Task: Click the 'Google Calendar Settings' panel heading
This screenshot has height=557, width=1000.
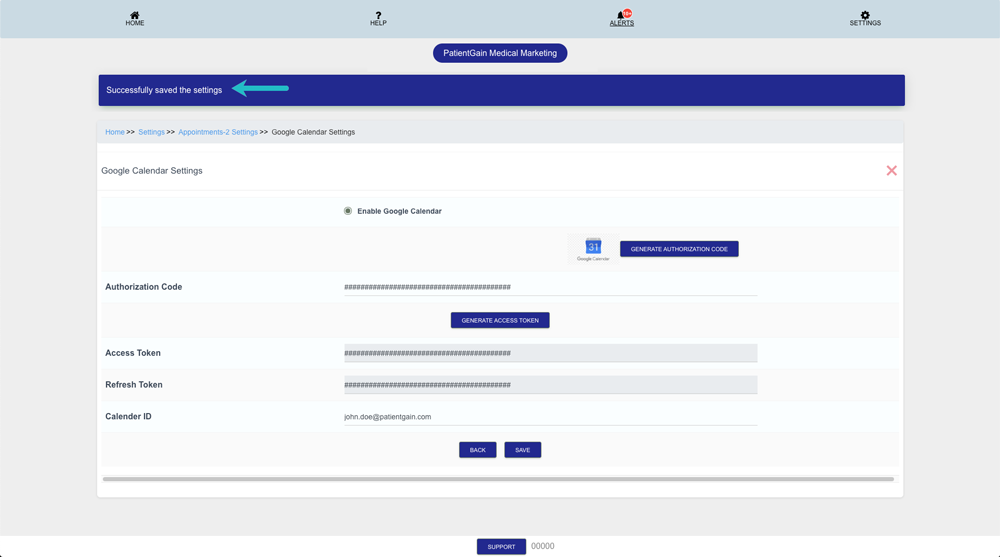Action: [x=152, y=171]
